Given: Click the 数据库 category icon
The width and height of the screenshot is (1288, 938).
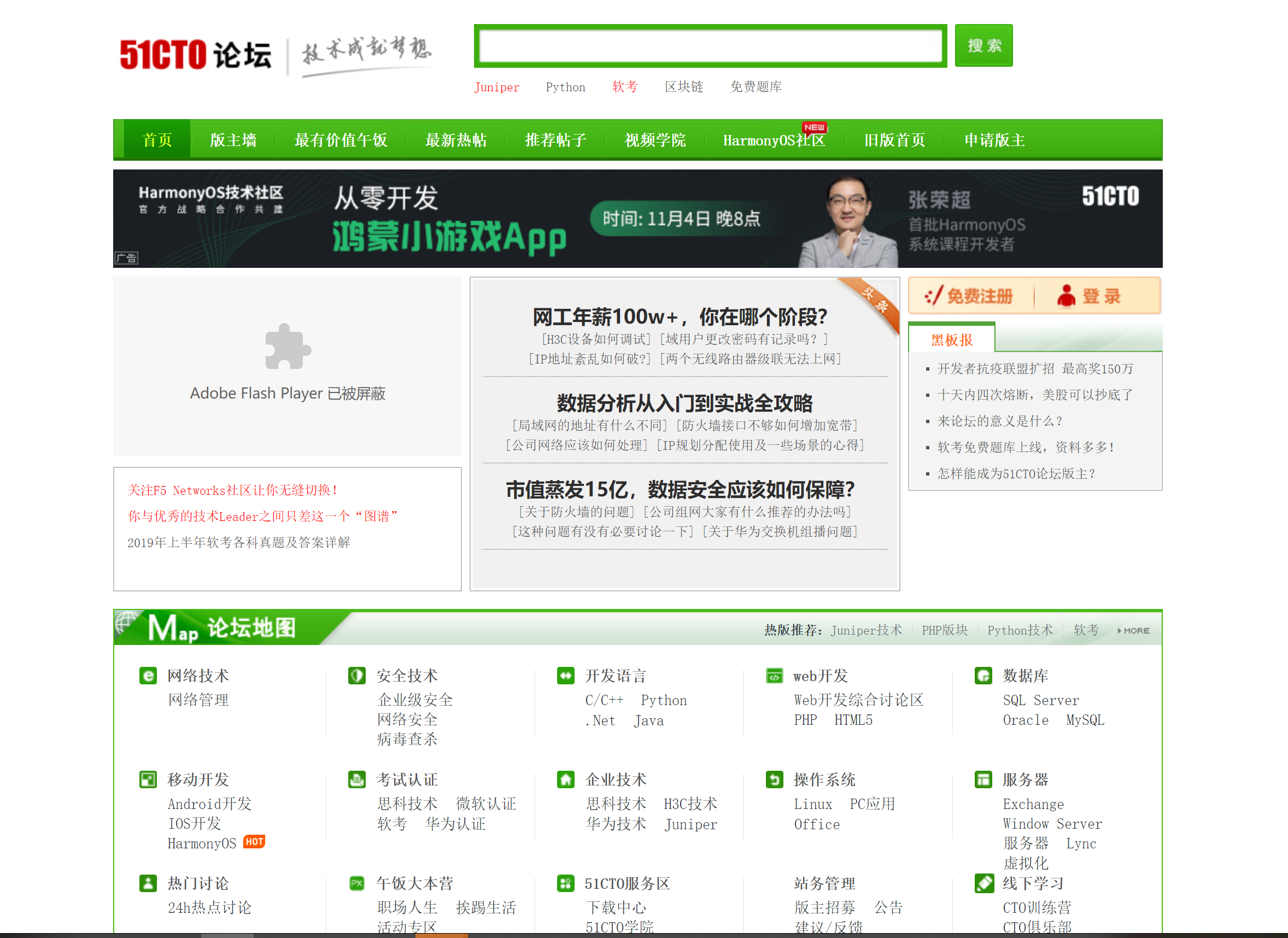Looking at the screenshot, I should tap(983, 676).
